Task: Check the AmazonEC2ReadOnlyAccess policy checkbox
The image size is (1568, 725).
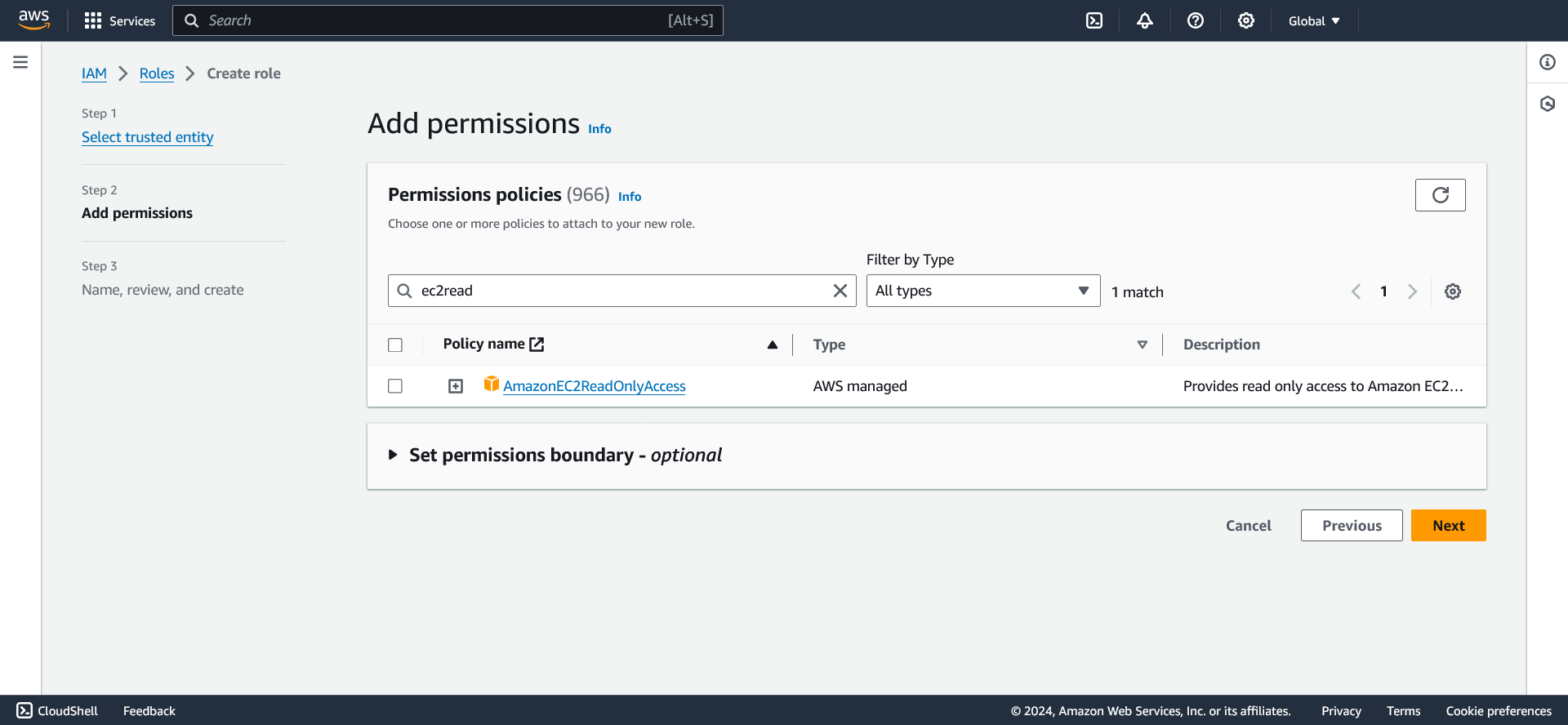Action: click(395, 386)
